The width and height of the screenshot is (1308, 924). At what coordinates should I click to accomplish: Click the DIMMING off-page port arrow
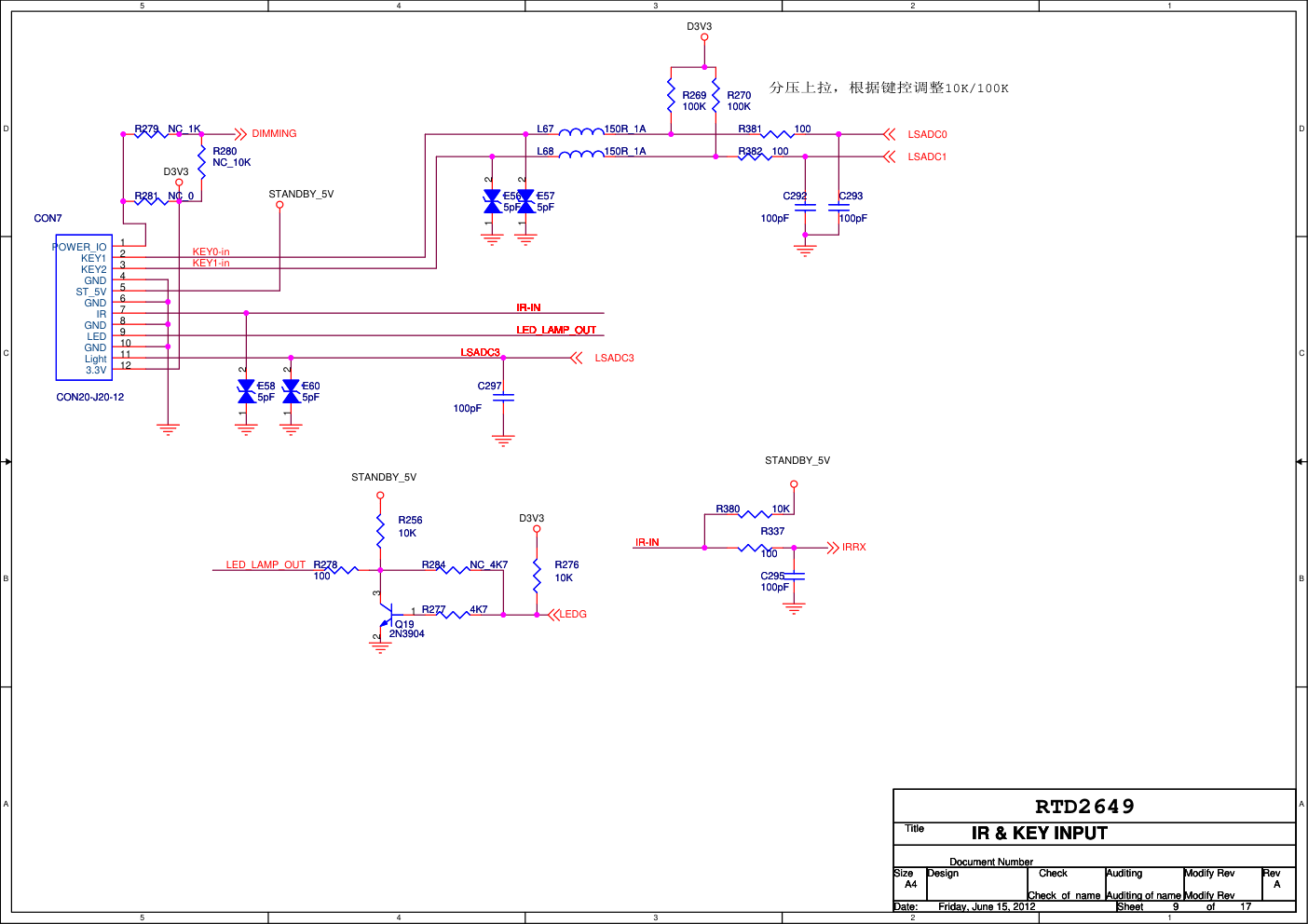[240, 134]
